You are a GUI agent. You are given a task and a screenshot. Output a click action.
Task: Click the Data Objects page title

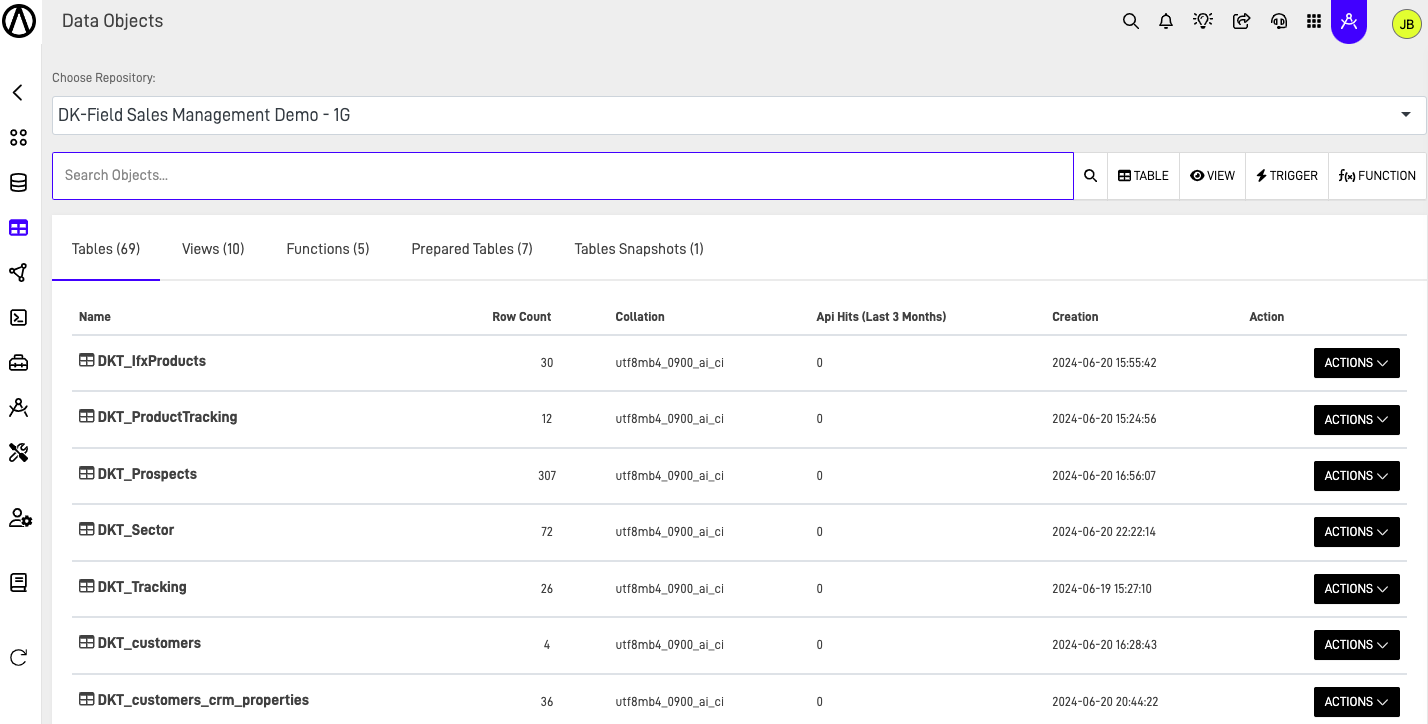click(112, 21)
